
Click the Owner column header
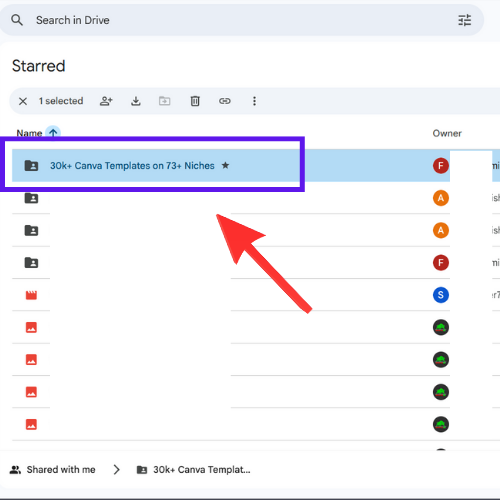click(x=447, y=133)
